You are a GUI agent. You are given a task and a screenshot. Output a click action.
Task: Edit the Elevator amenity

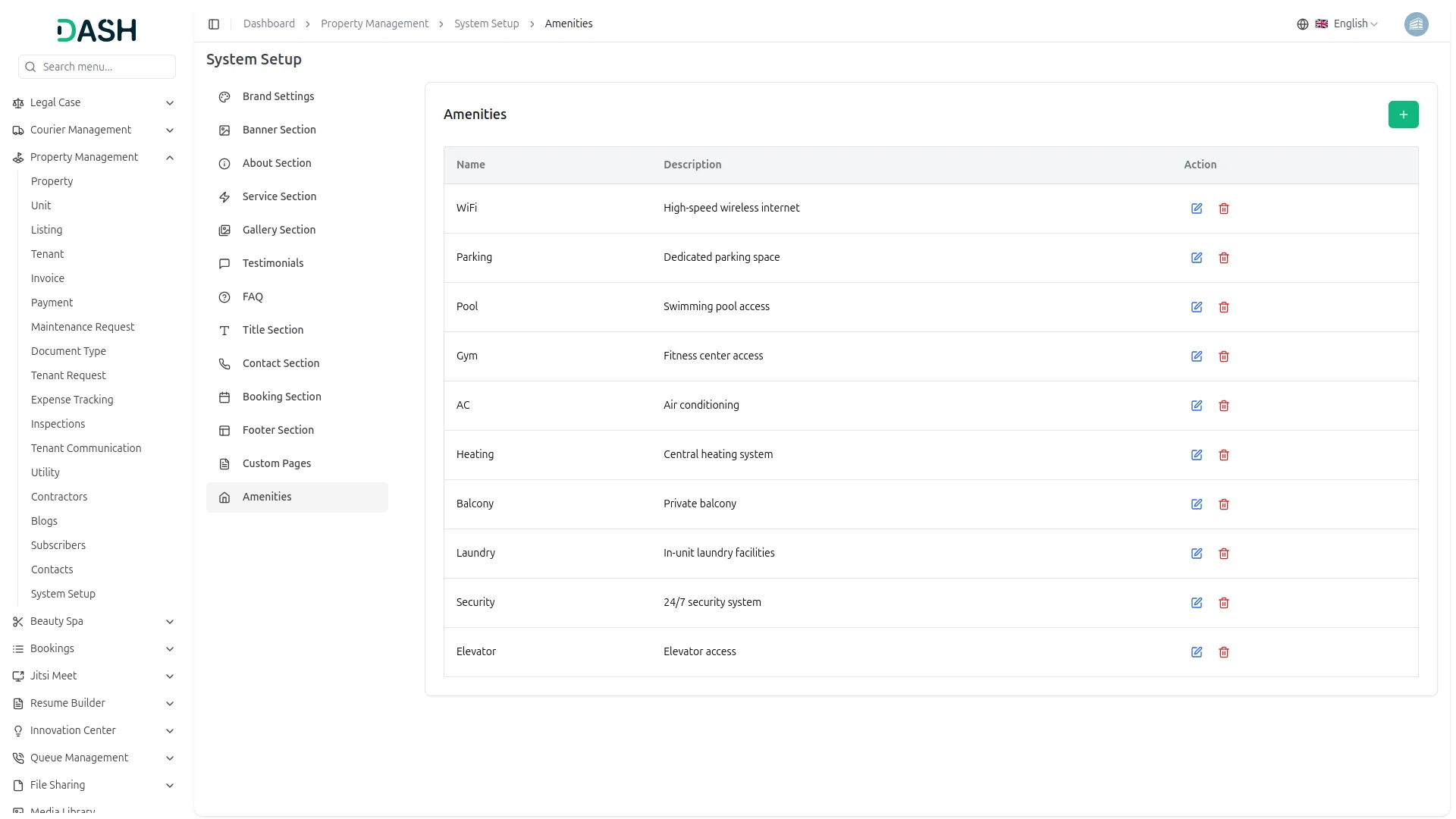click(1197, 652)
